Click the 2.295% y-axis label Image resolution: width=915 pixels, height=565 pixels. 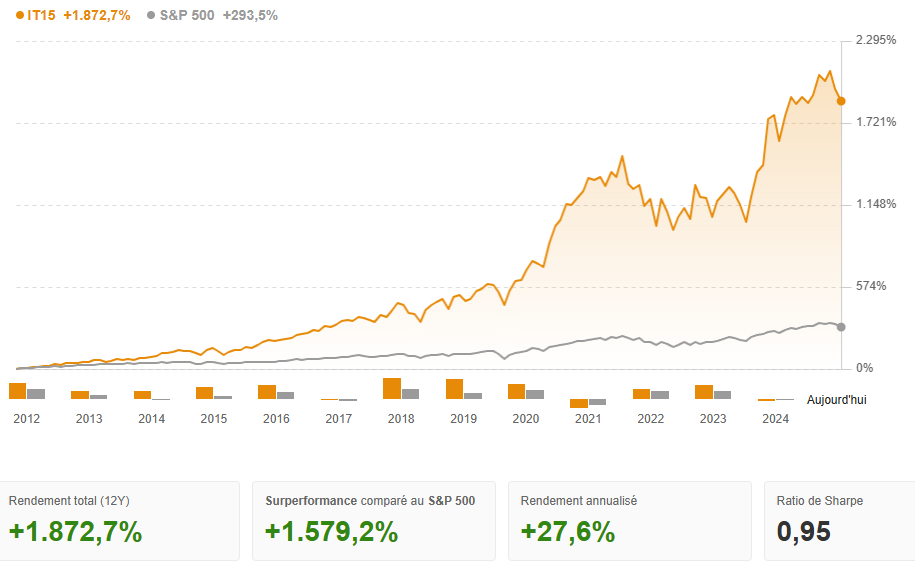click(x=876, y=40)
